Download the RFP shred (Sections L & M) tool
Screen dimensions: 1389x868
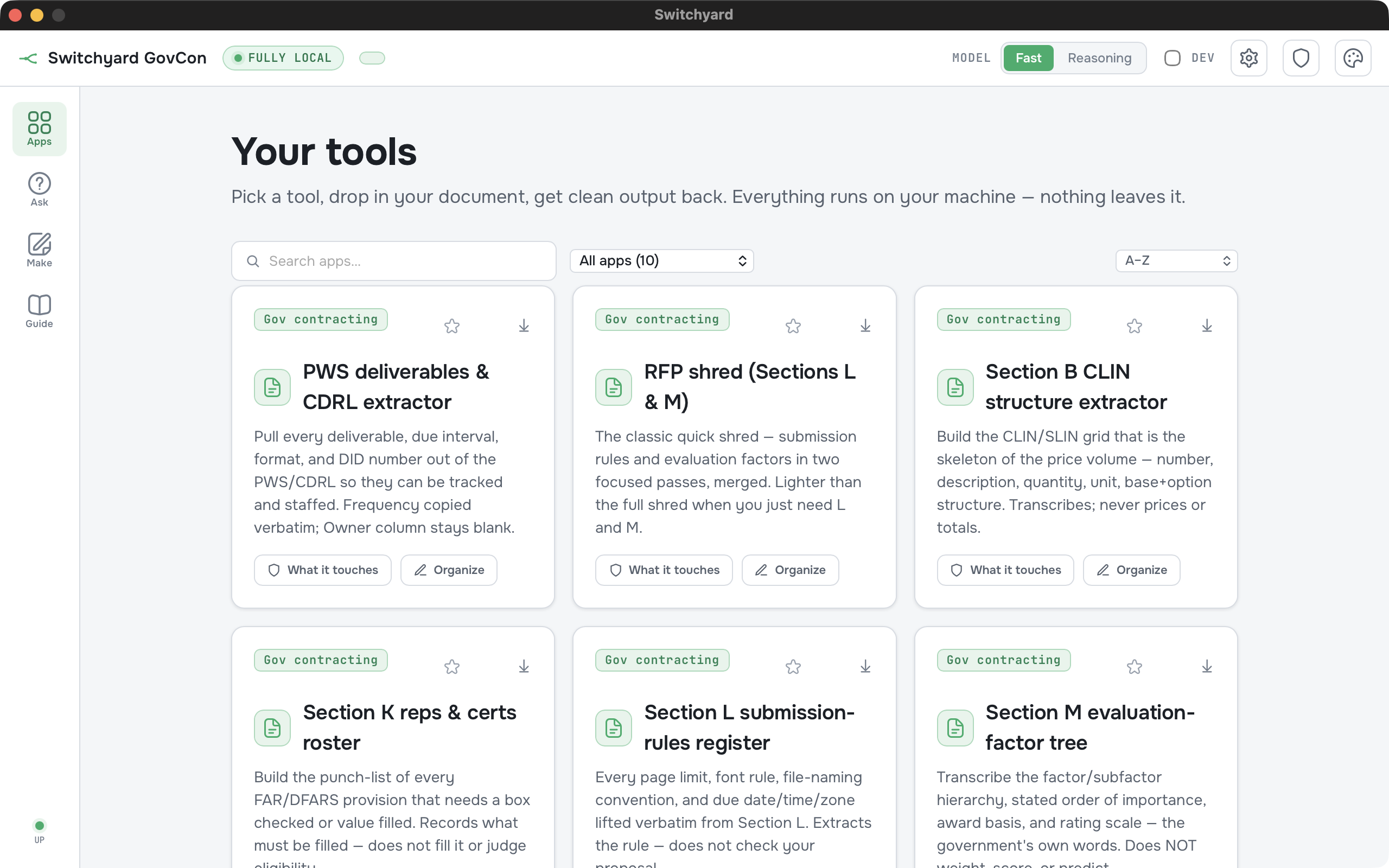pyautogui.click(x=865, y=326)
